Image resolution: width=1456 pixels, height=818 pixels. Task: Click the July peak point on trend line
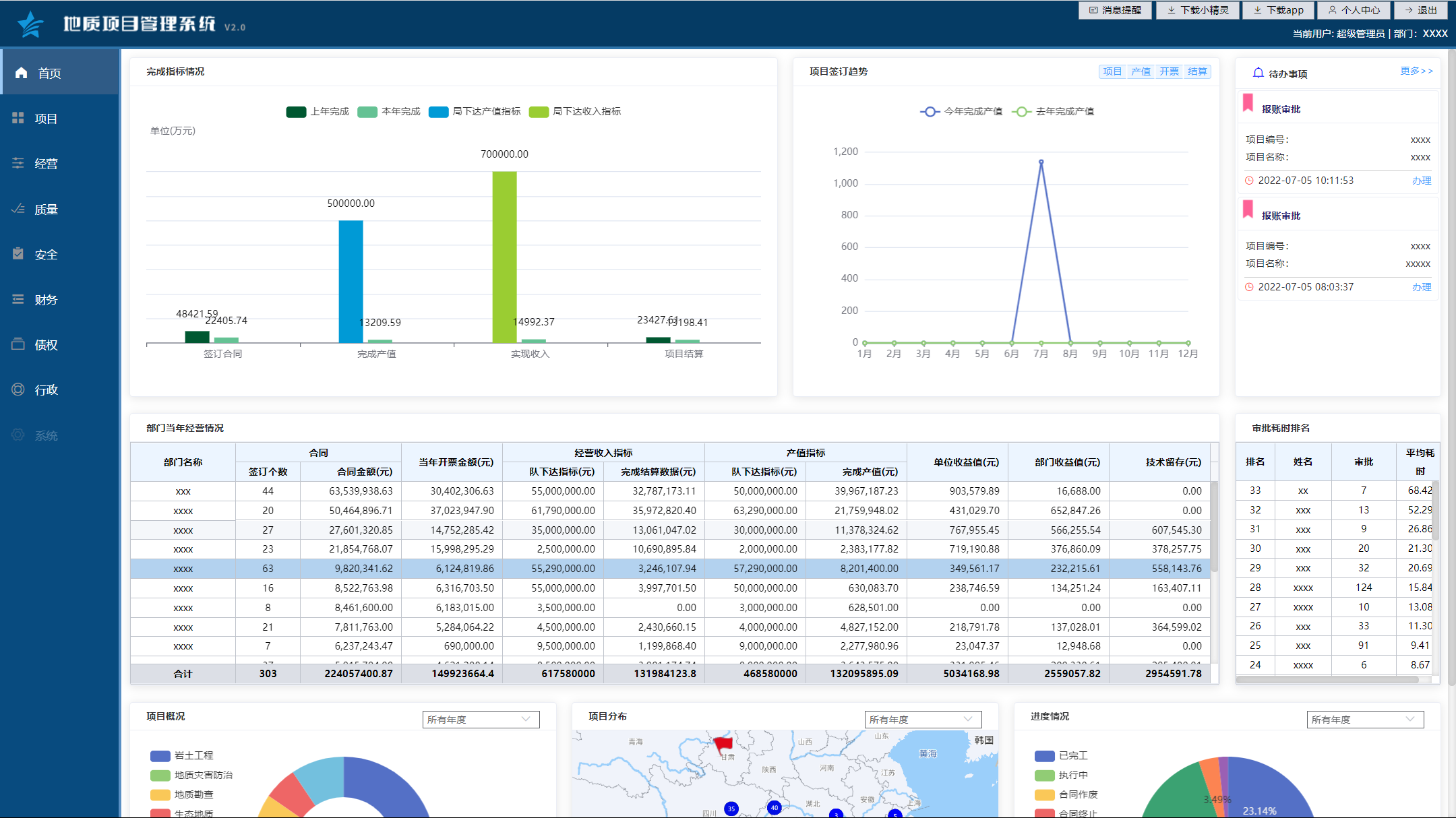(1041, 162)
